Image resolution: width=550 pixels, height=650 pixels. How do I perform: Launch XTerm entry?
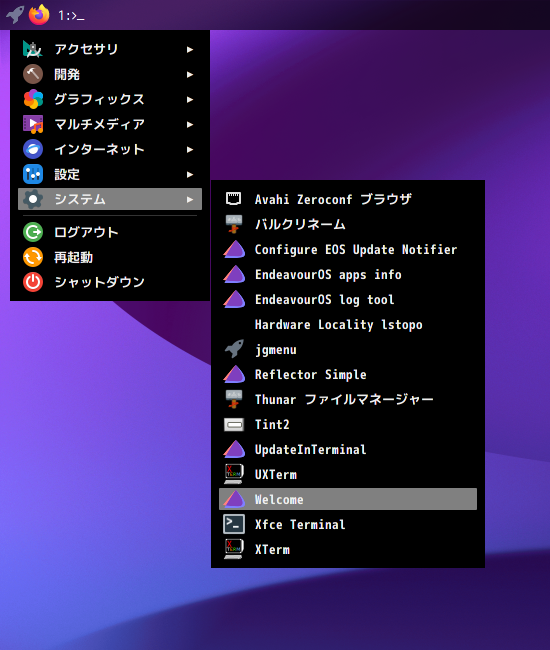(348, 549)
